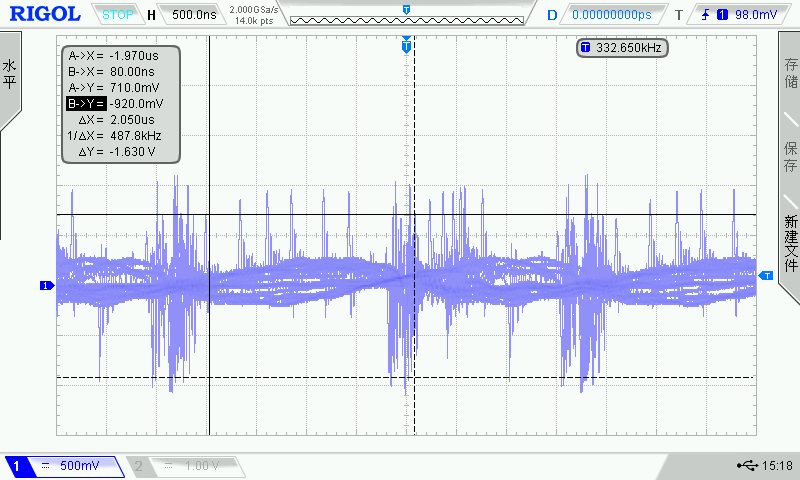The width and height of the screenshot is (800, 480).
Task: Click the B->Y value -920.0mV
Action: click(x=137, y=104)
